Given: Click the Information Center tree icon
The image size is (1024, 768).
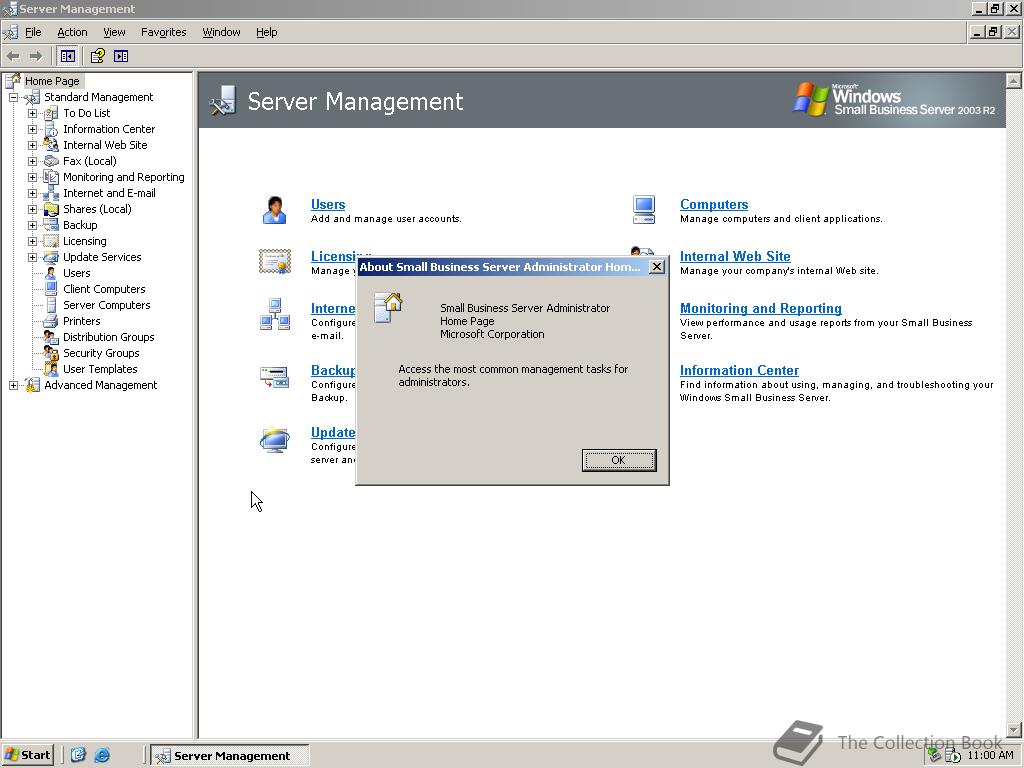Looking at the screenshot, I should pyautogui.click(x=51, y=129).
